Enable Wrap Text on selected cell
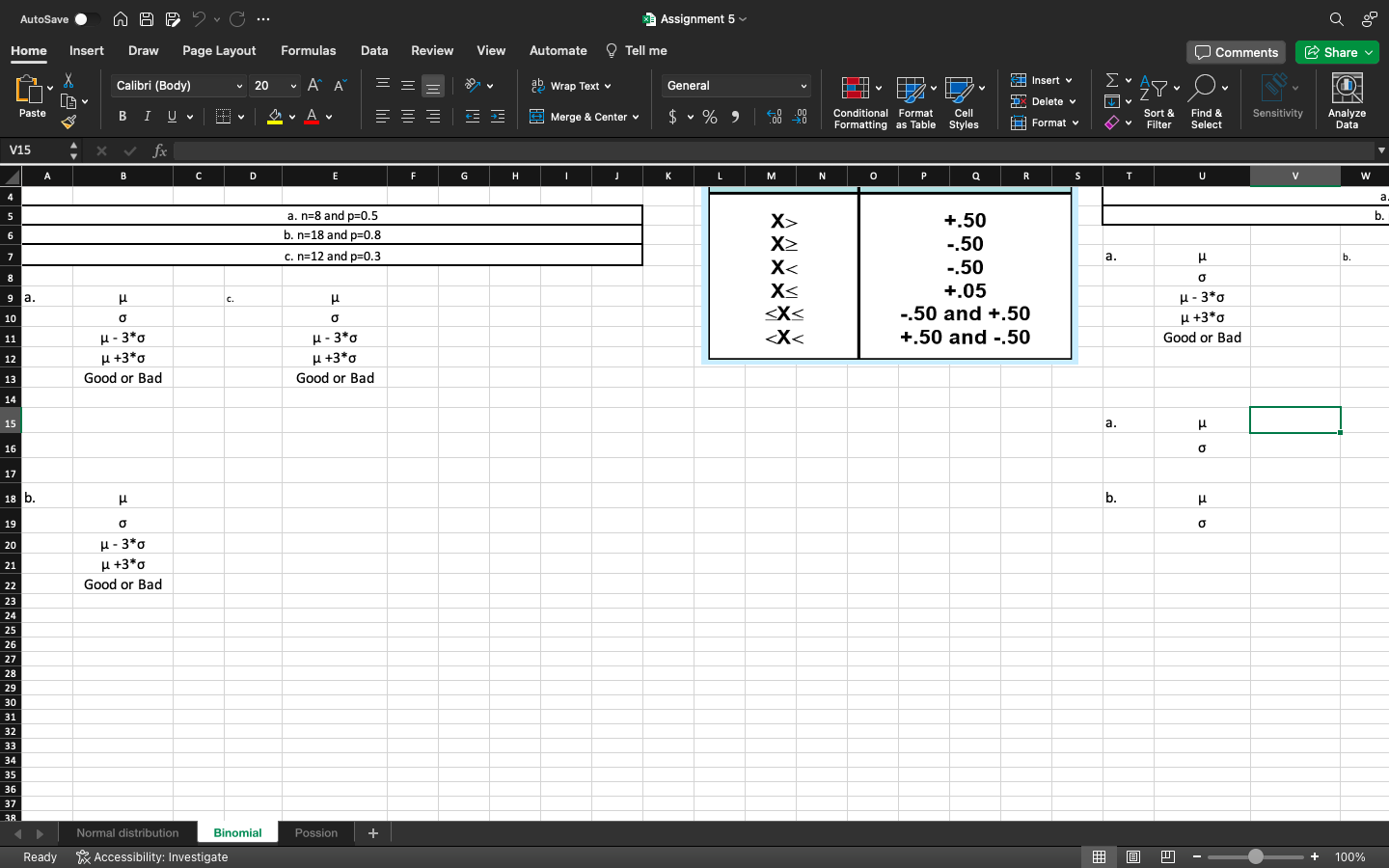1389x868 pixels. (x=571, y=85)
